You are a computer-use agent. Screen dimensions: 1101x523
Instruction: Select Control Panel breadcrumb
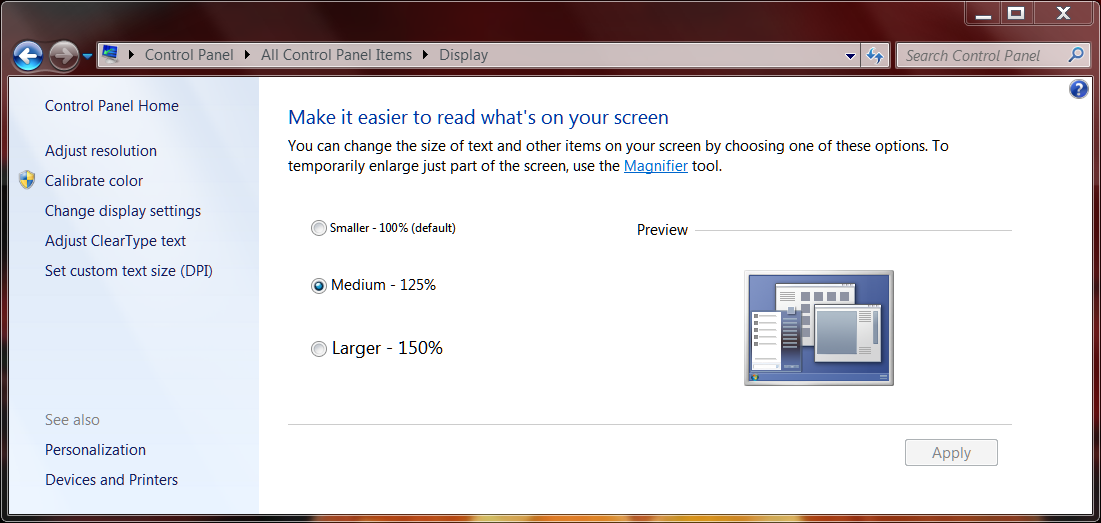coord(189,55)
